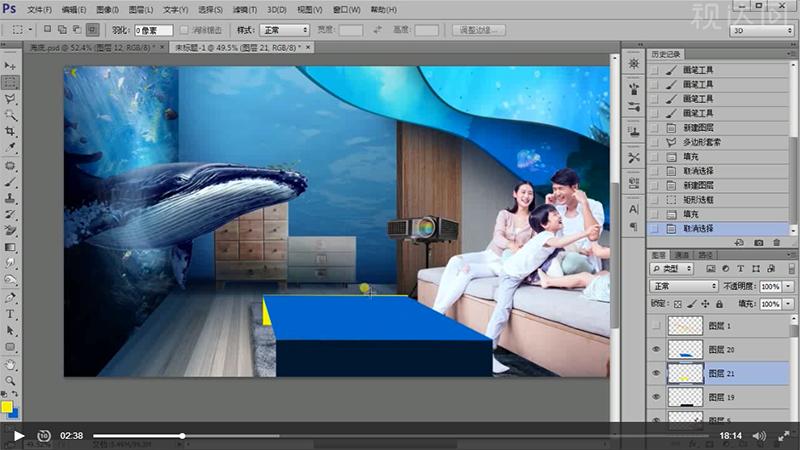Click the foreground yellow color swatch
This screenshot has height=450, width=800.
[x=7, y=407]
